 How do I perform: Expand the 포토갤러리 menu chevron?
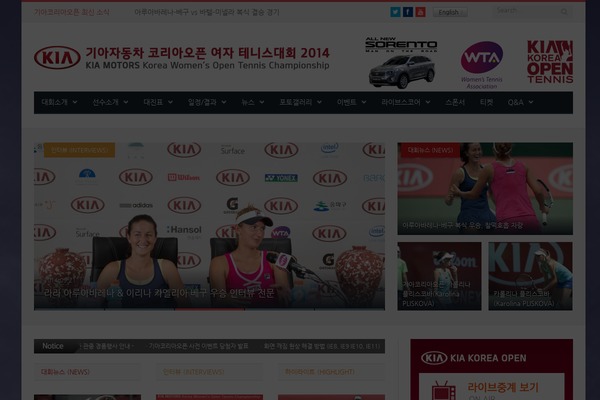coord(319,102)
